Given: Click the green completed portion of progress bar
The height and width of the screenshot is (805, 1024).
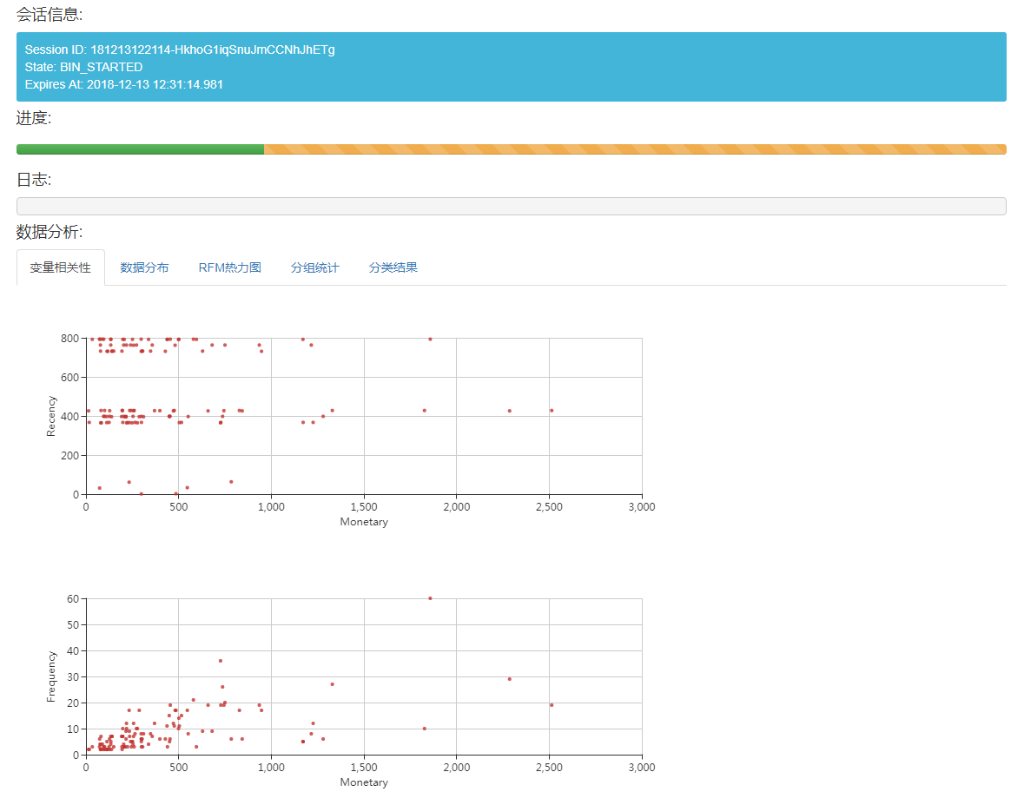Looking at the screenshot, I should (x=140, y=149).
